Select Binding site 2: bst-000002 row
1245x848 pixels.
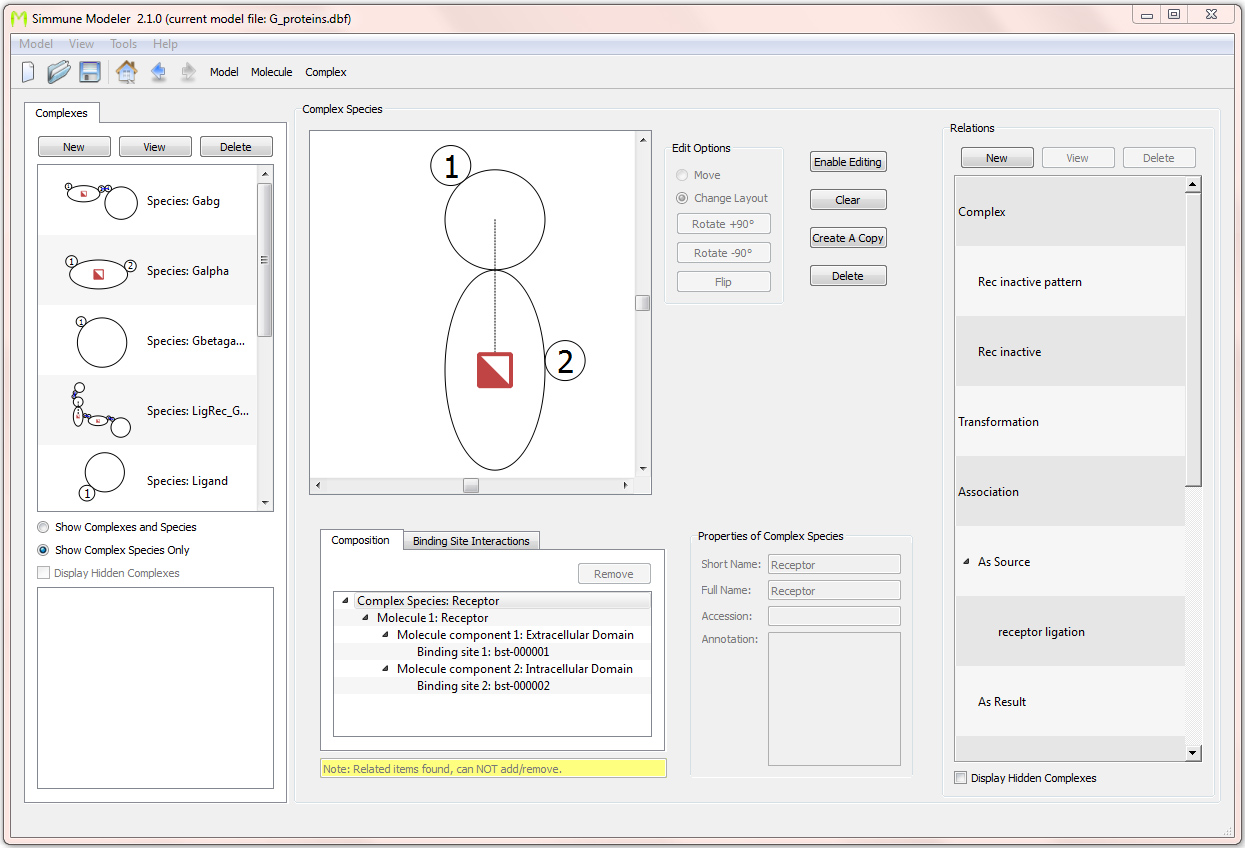pos(492,686)
